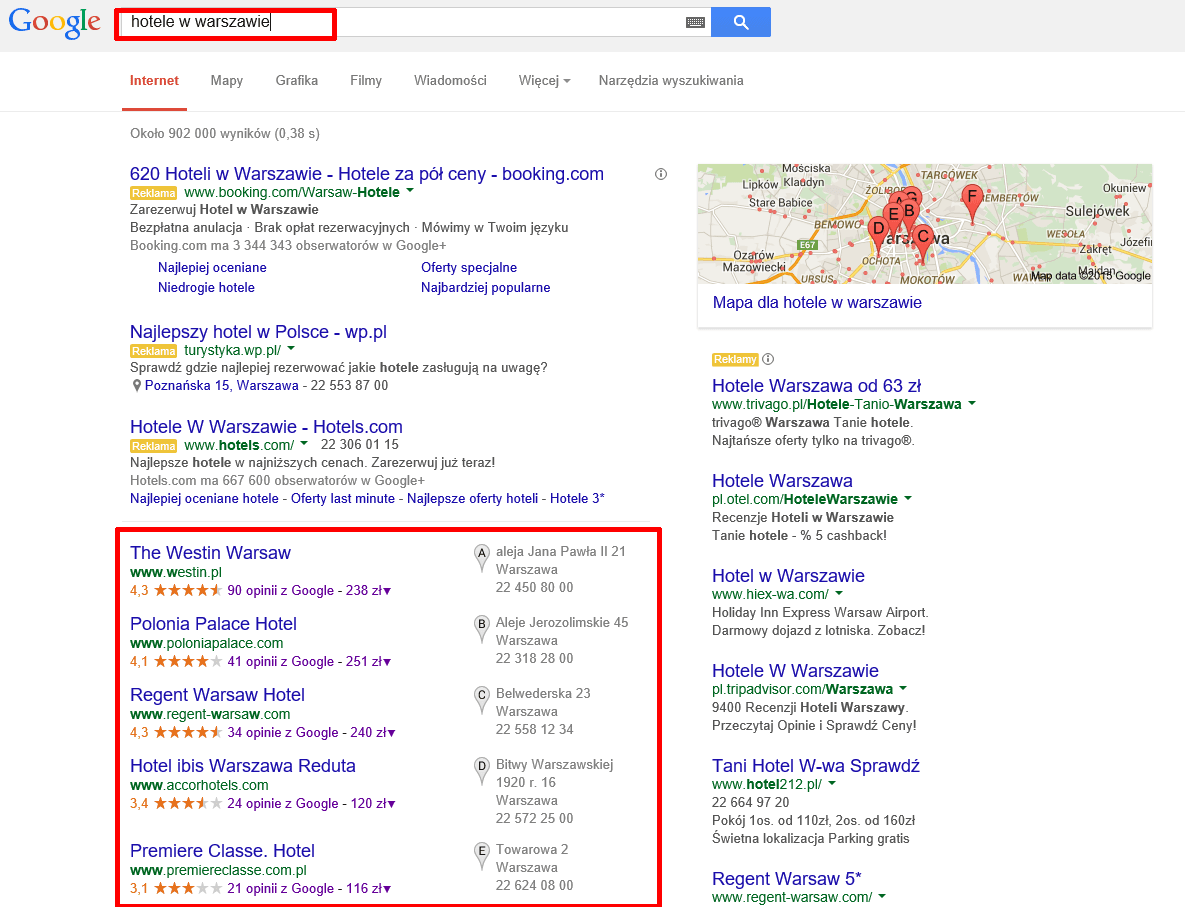Open 34 opinie z Google reviews link
The height and width of the screenshot is (907, 1185).
point(283,732)
